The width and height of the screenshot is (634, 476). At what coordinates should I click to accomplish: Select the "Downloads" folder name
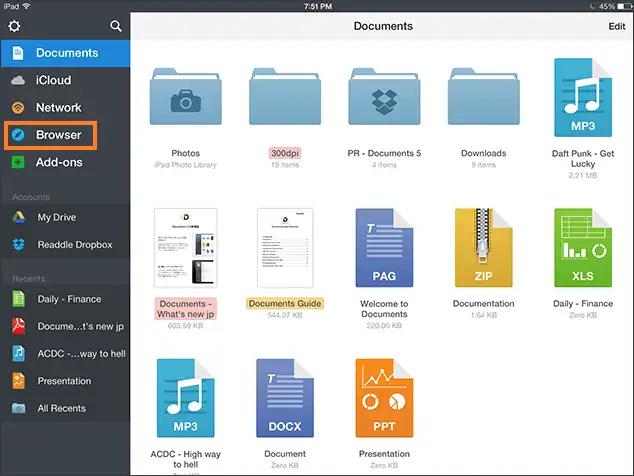pos(484,153)
